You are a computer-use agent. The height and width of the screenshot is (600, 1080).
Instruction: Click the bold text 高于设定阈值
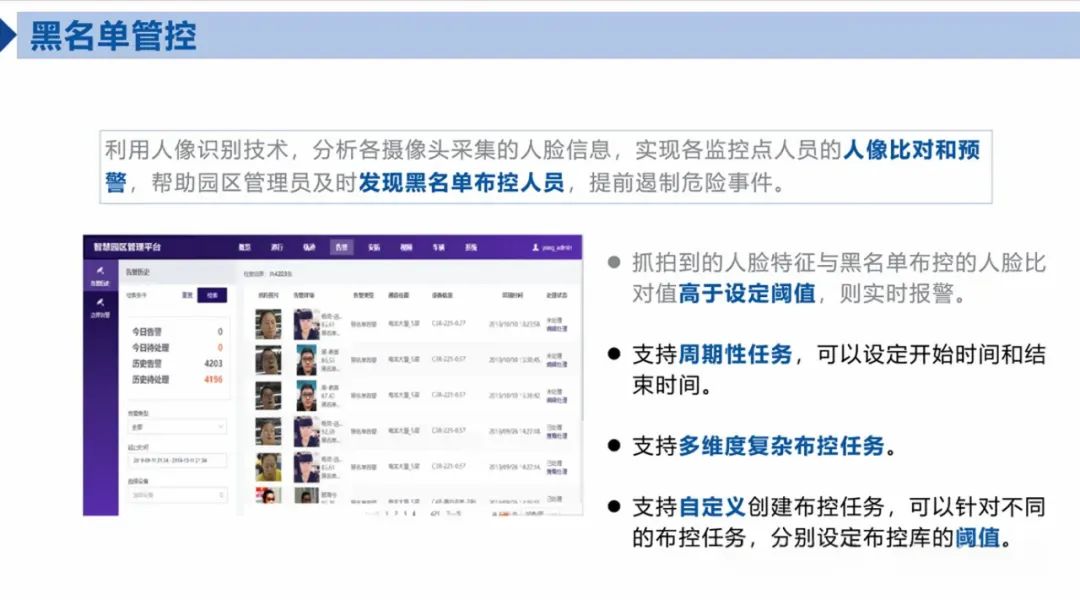[747, 293]
